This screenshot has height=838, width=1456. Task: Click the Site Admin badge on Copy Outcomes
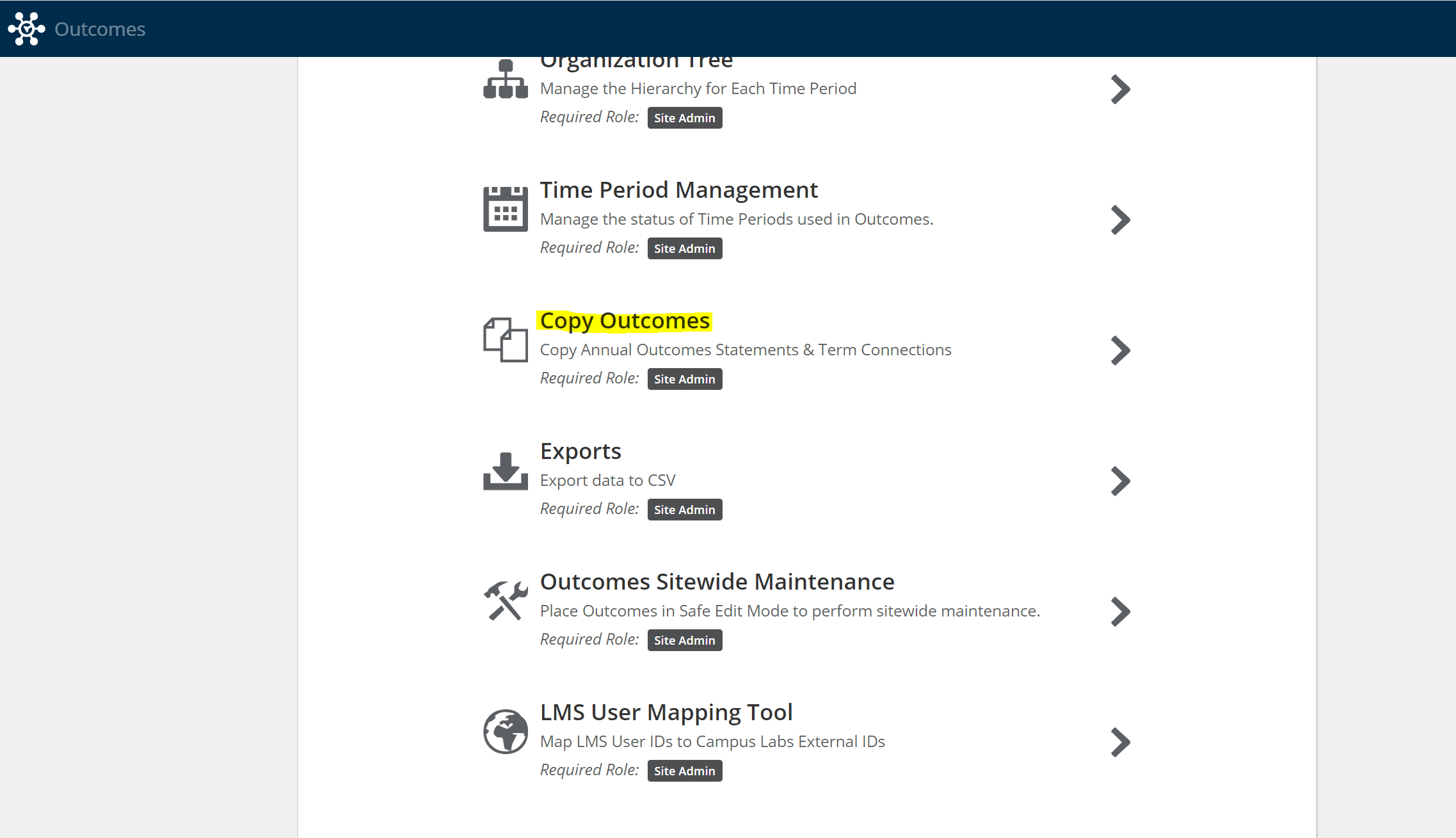click(685, 378)
